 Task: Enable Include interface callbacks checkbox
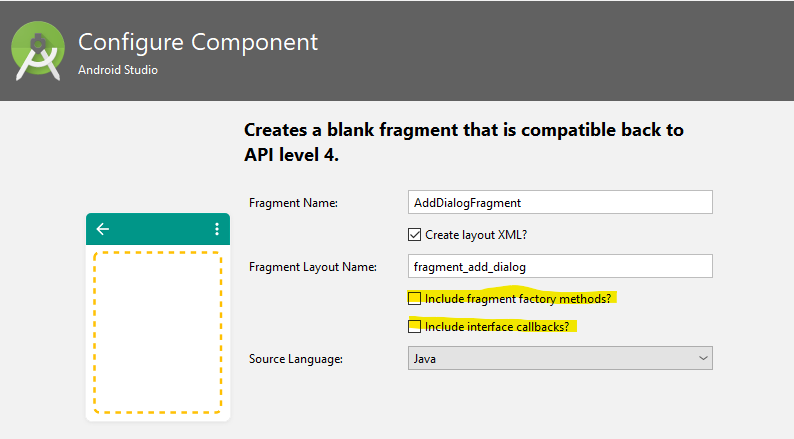pos(414,326)
